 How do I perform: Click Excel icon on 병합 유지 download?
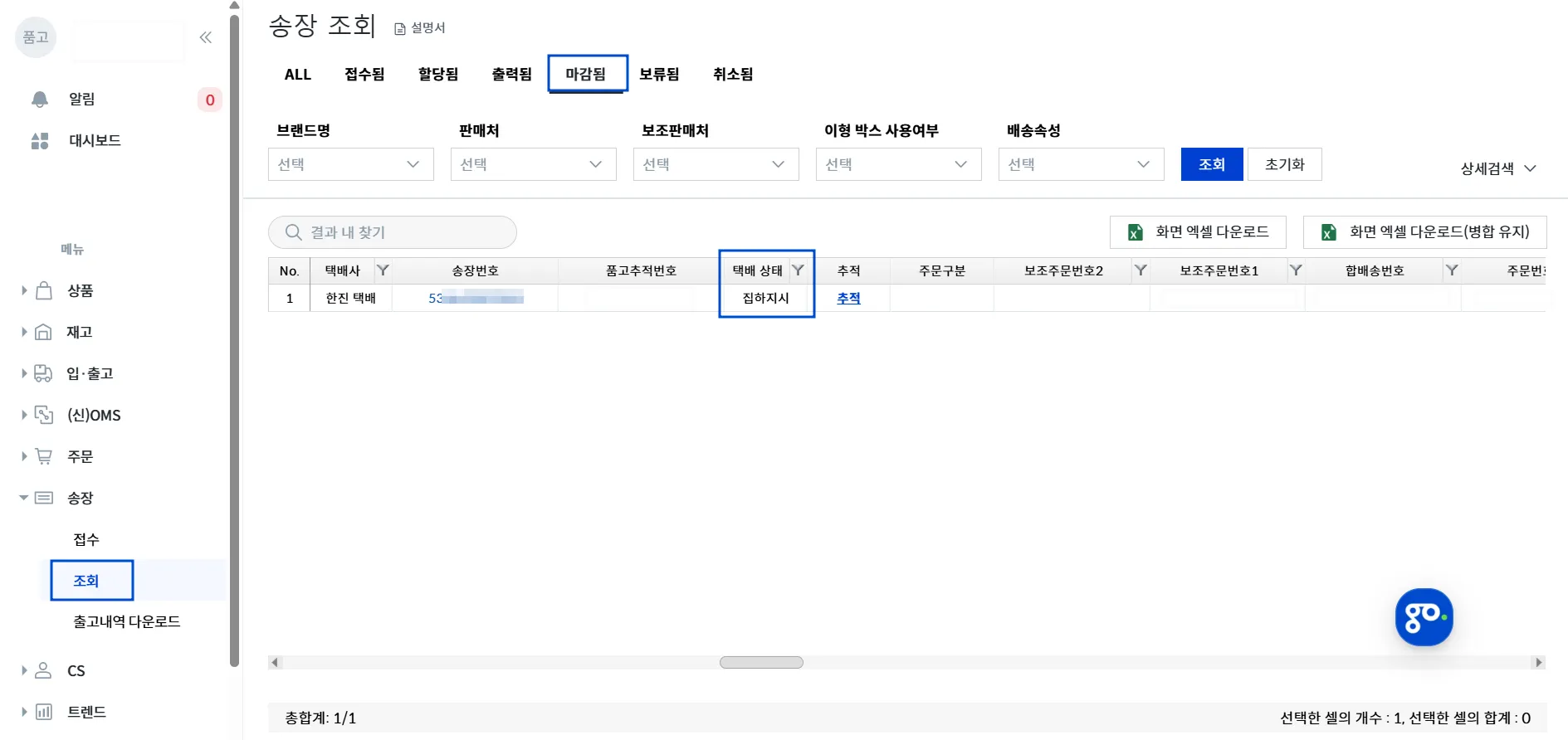pos(1329,232)
